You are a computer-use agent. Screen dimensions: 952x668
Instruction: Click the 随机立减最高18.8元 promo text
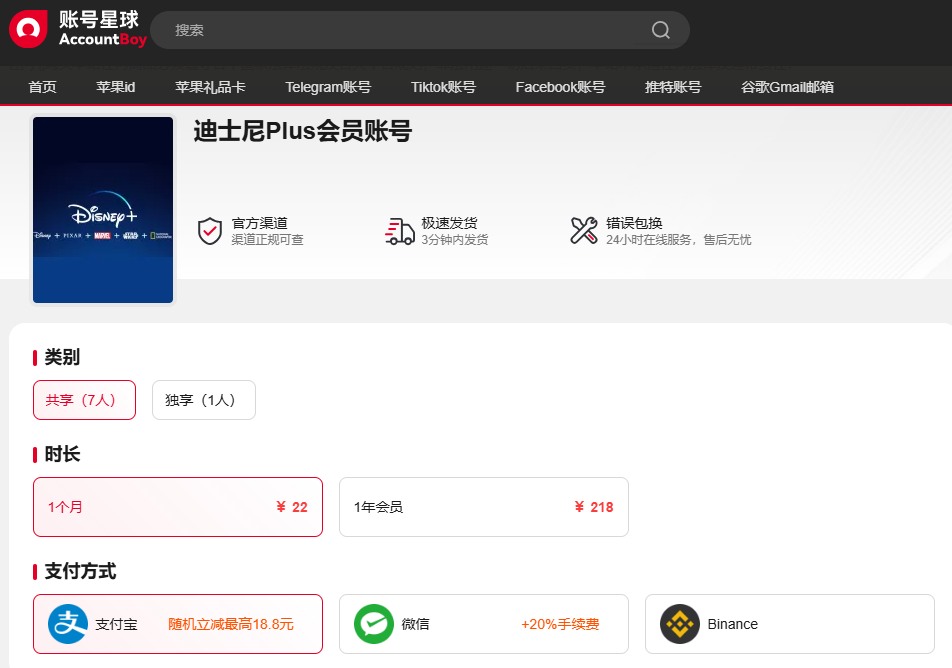pos(231,624)
